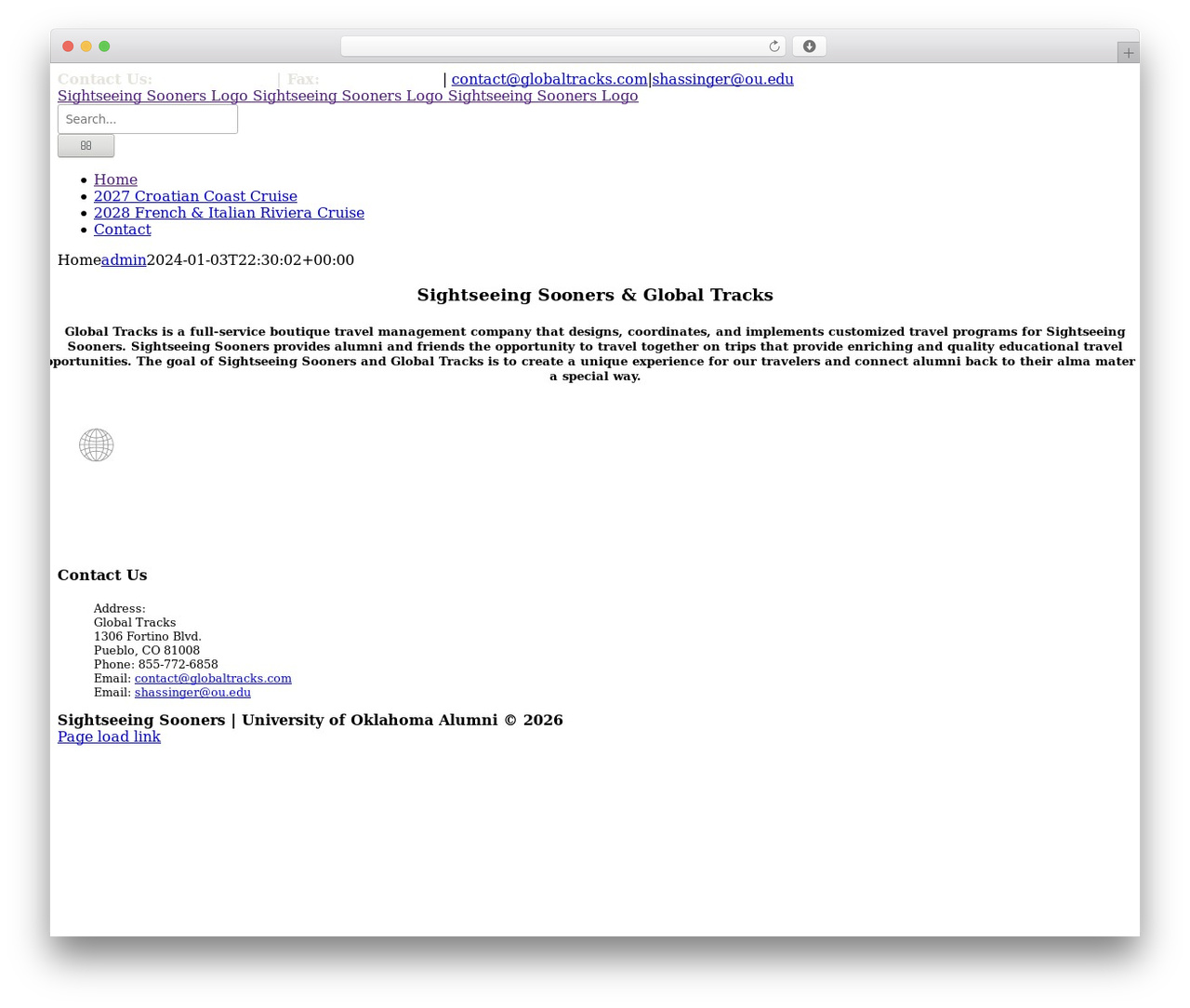Open the Home menu item
The width and height of the screenshot is (1190, 1008).
click(115, 179)
